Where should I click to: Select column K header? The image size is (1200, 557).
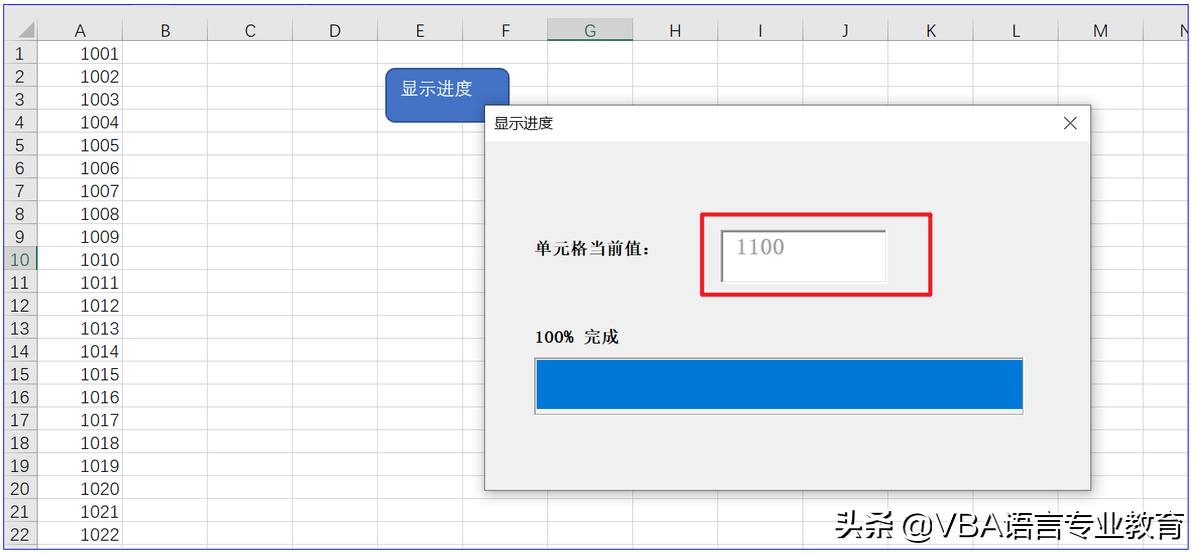(x=930, y=31)
